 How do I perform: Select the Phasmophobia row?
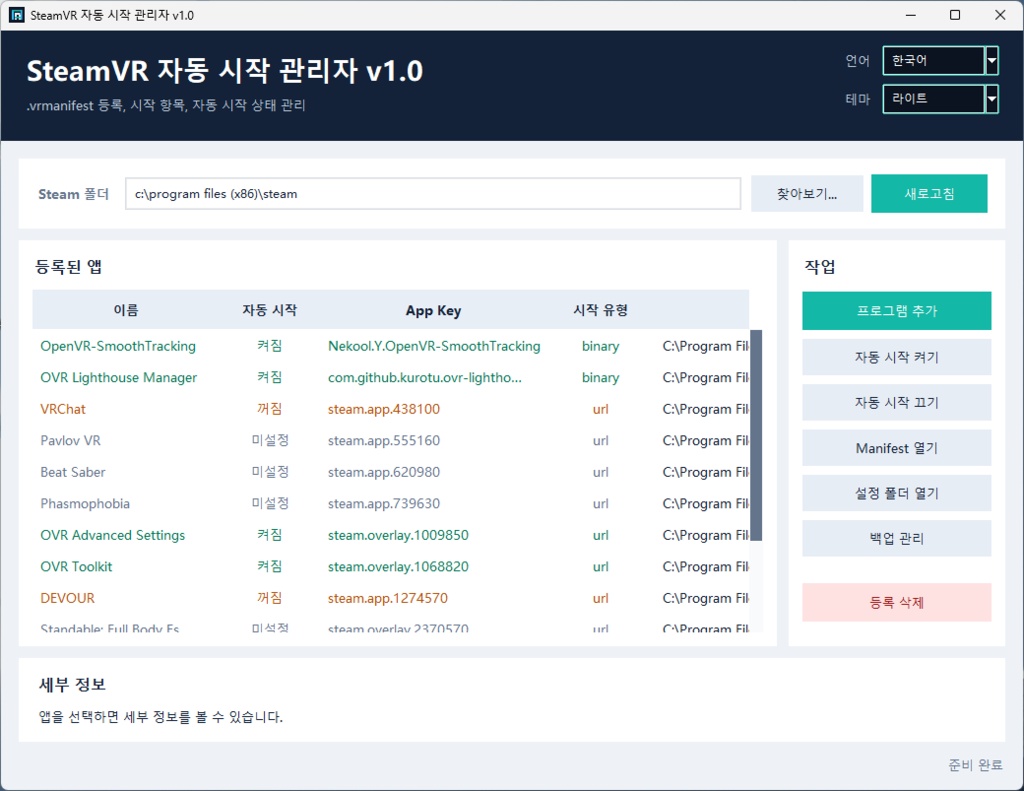click(391, 504)
